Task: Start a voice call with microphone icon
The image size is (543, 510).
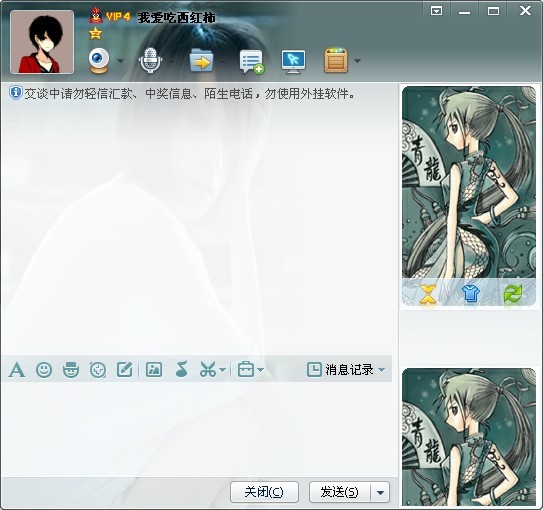Action: coord(150,61)
